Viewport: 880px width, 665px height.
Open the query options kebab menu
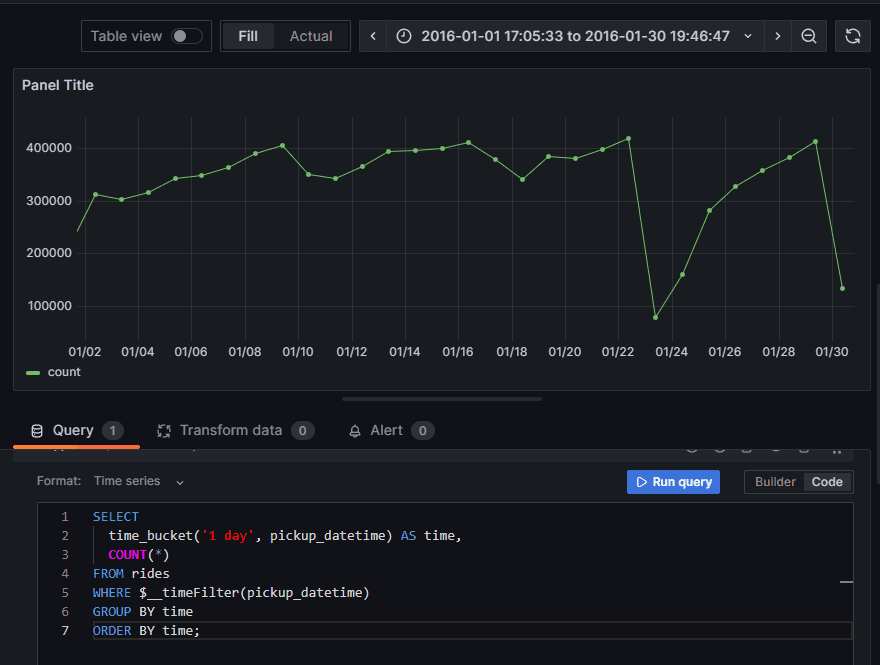(838, 447)
